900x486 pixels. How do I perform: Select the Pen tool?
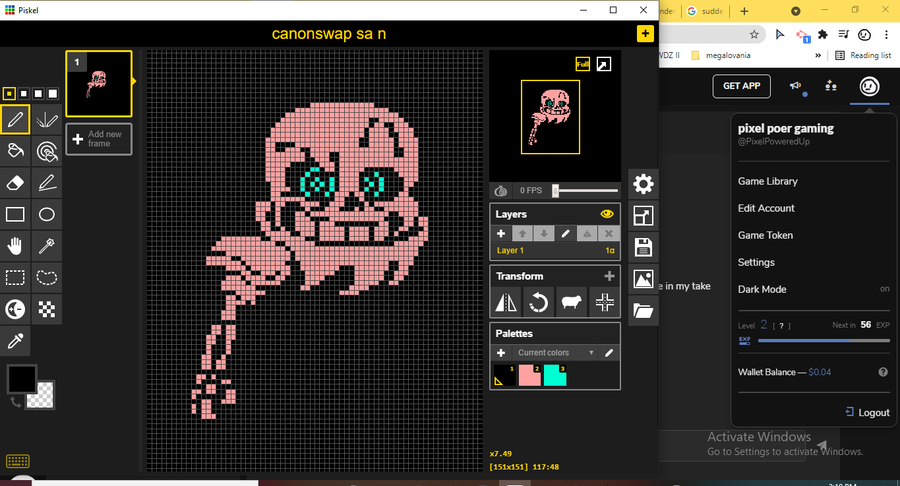click(x=15, y=119)
